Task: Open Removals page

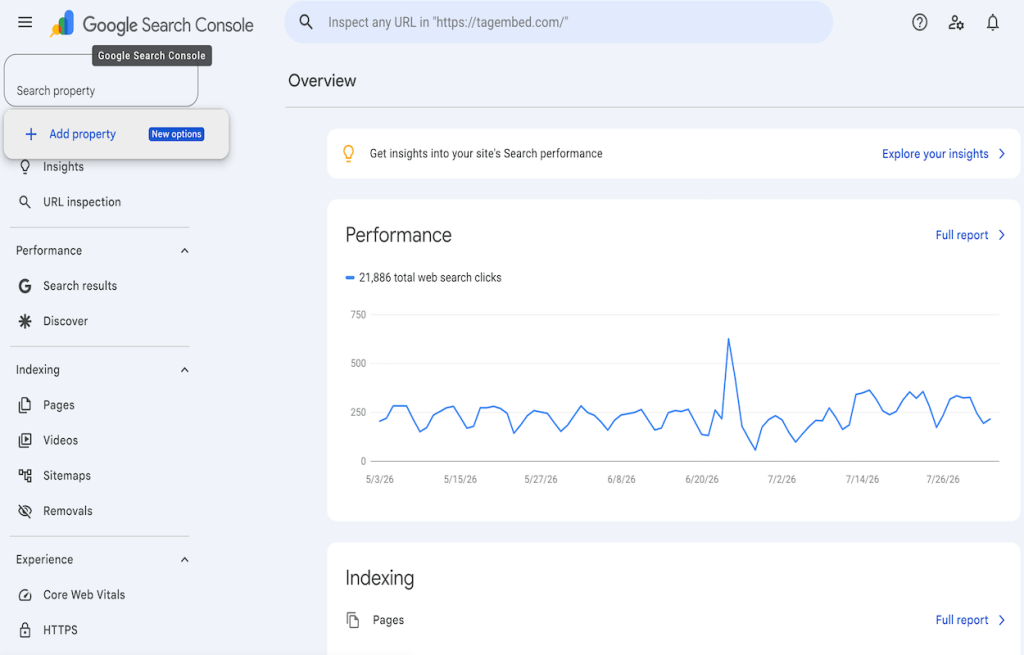Action: tap(67, 511)
